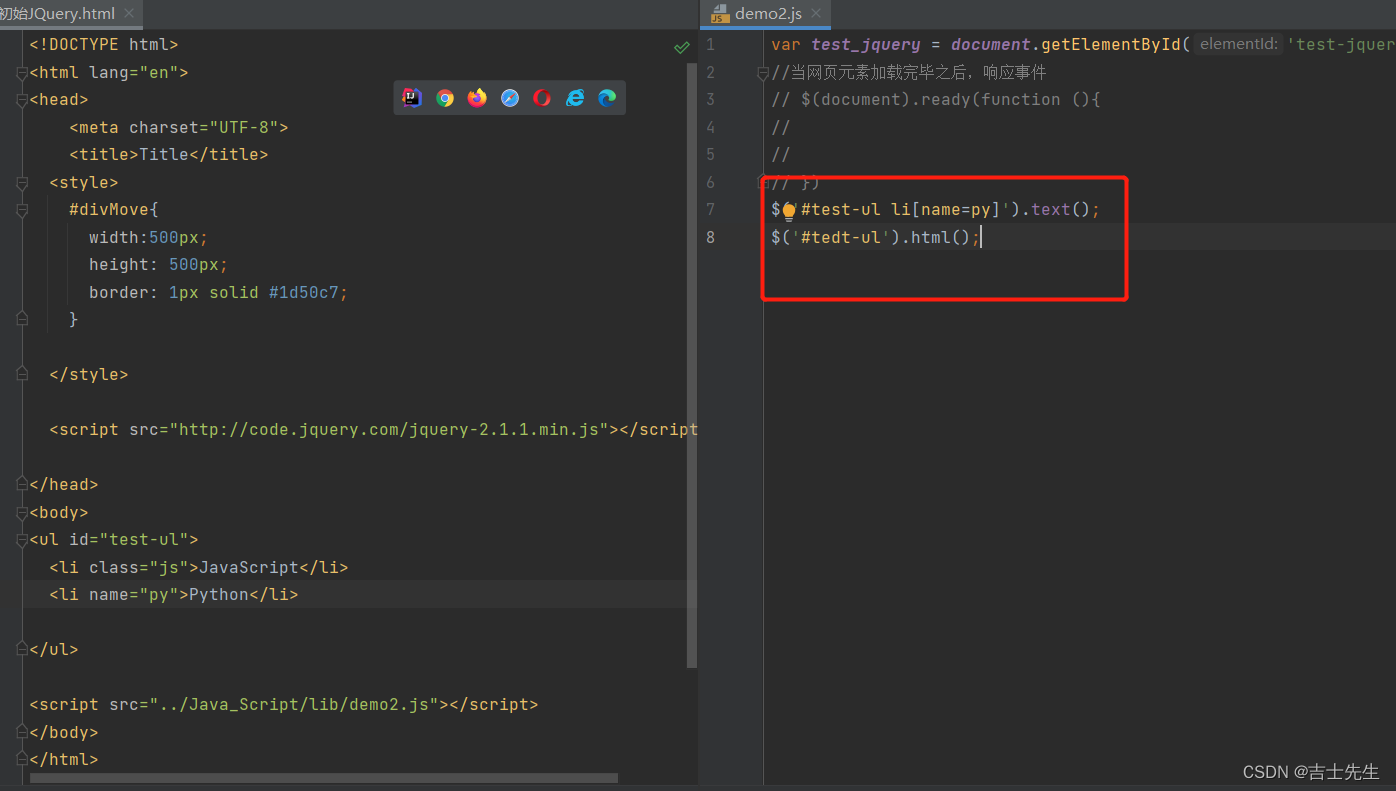Open page in Chrome browser
Image resolution: width=1396 pixels, height=791 pixels.
(445, 97)
